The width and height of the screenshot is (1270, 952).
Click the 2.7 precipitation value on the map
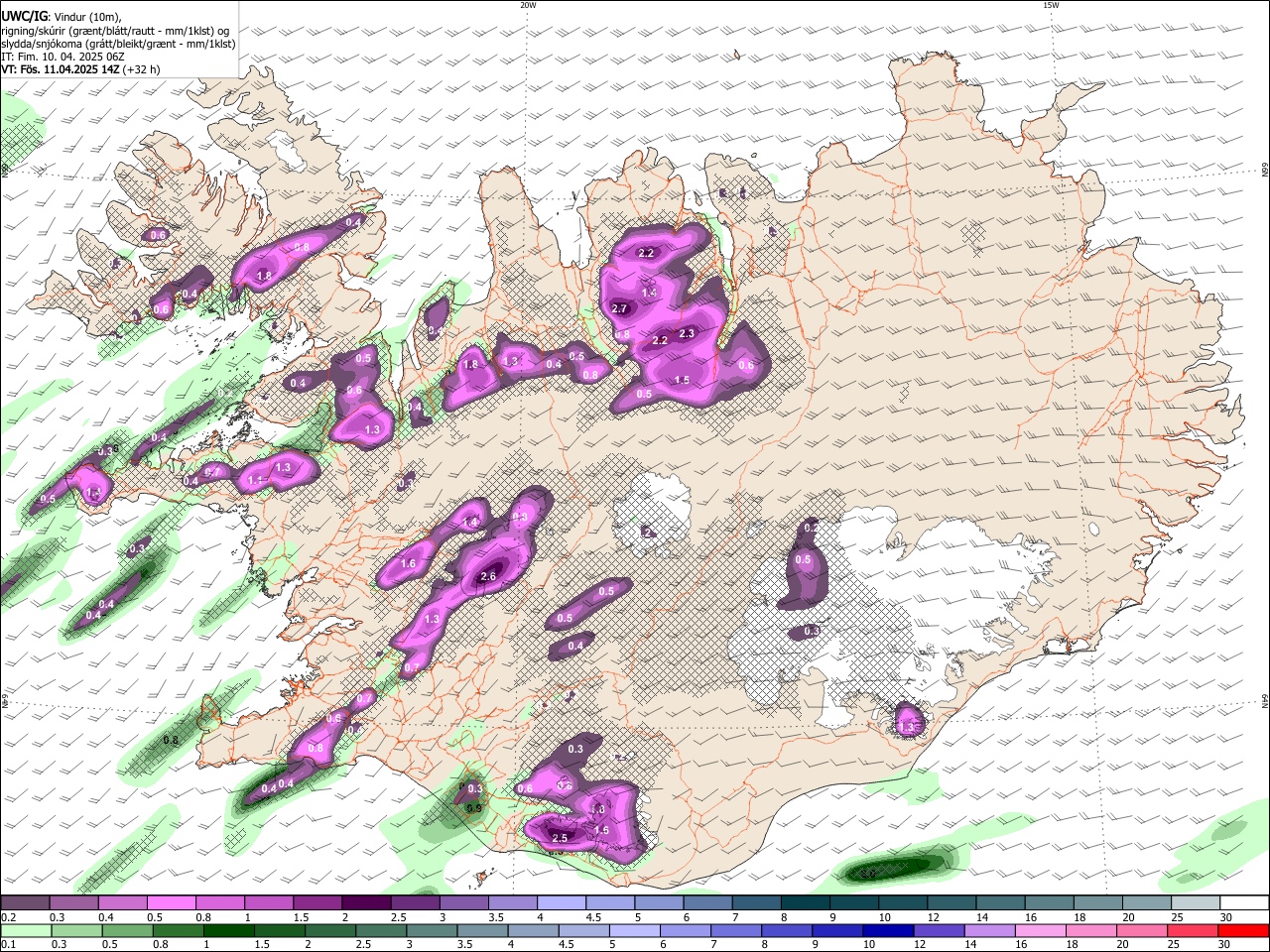tap(620, 308)
